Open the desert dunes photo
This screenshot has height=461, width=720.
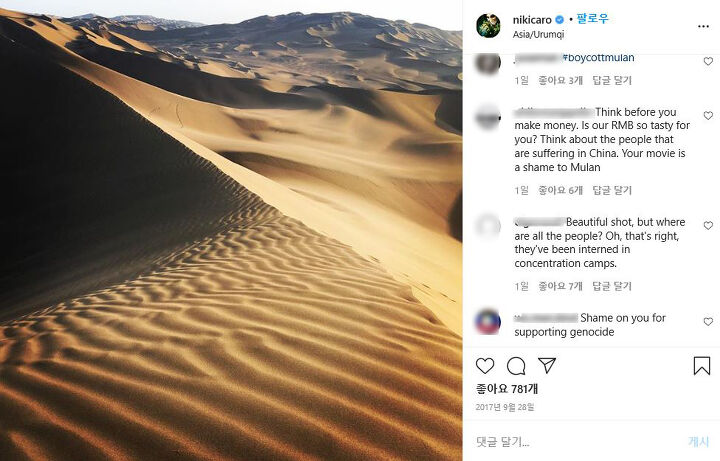pyautogui.click(x=231, y=230)
